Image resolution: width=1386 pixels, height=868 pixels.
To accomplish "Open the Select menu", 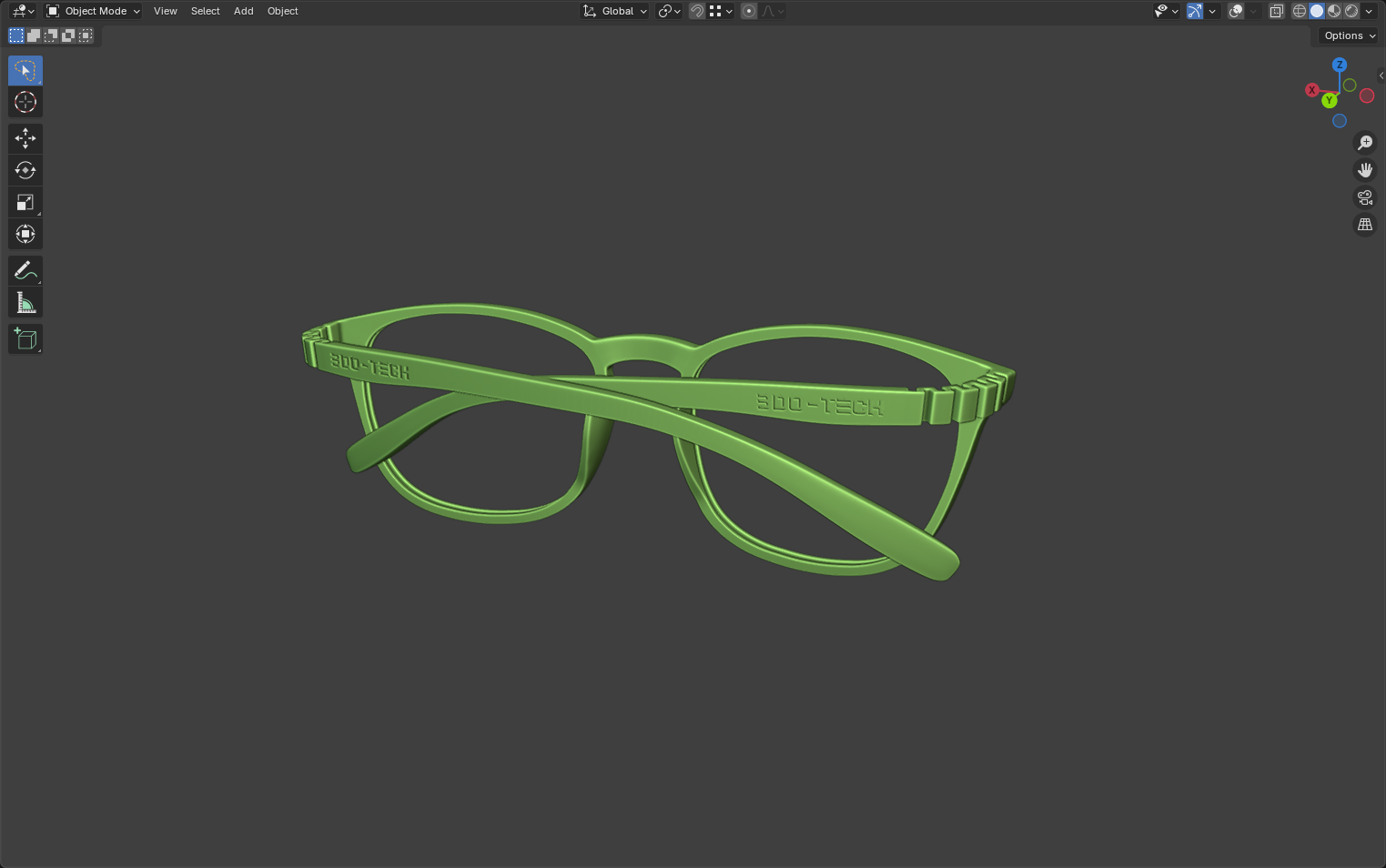I will coord(205,11).
